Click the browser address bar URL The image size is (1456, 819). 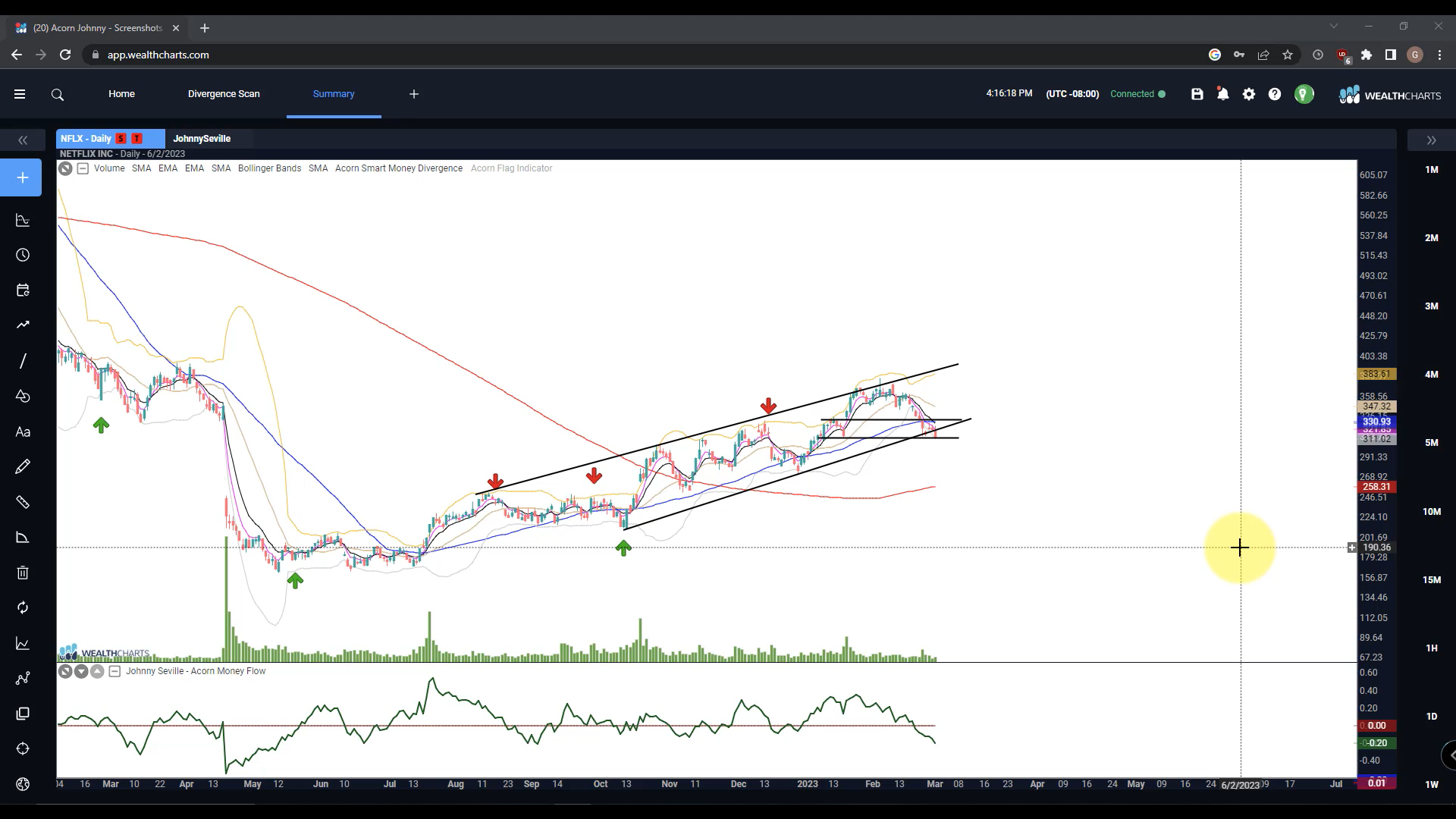(158, 55)
